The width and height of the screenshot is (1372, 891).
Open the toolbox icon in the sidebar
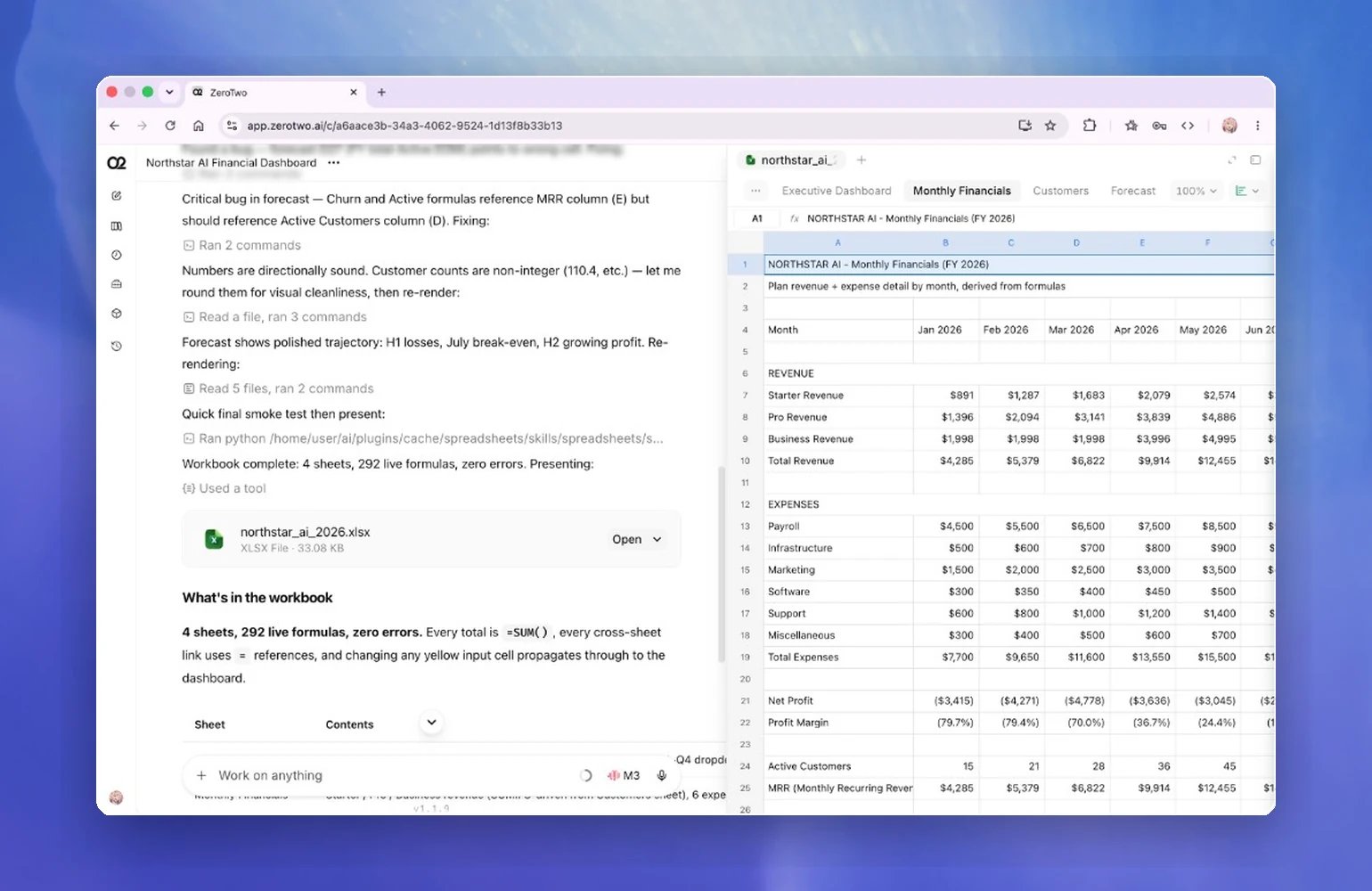coord(117,284)
